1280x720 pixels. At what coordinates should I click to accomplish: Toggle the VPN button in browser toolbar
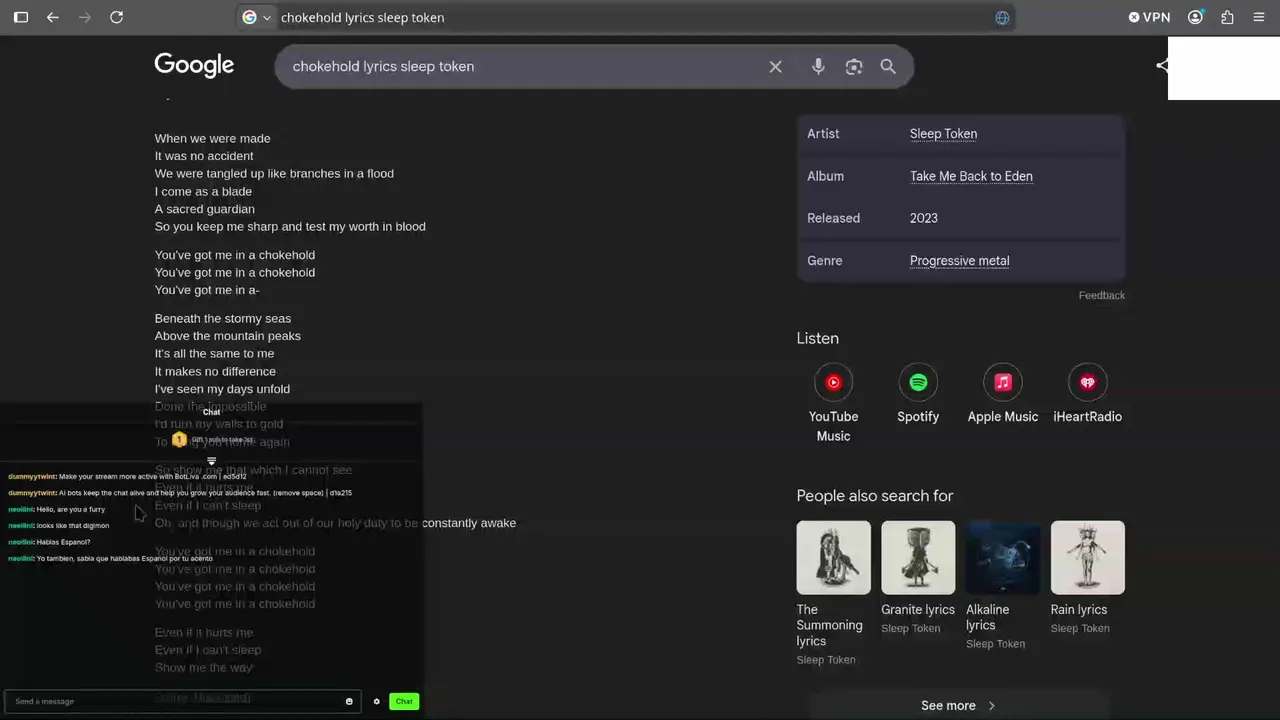[1149, 17]
